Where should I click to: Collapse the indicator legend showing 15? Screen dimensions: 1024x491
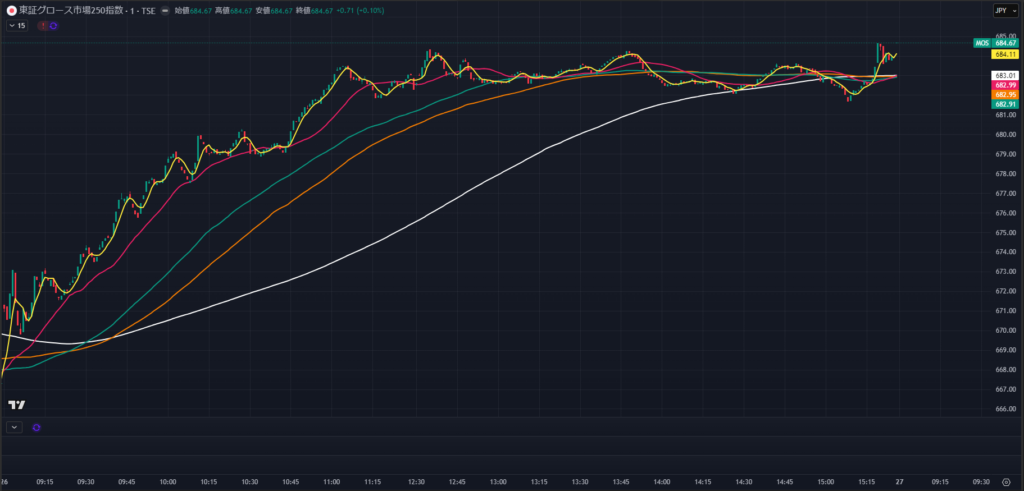[x=17, y=25]
